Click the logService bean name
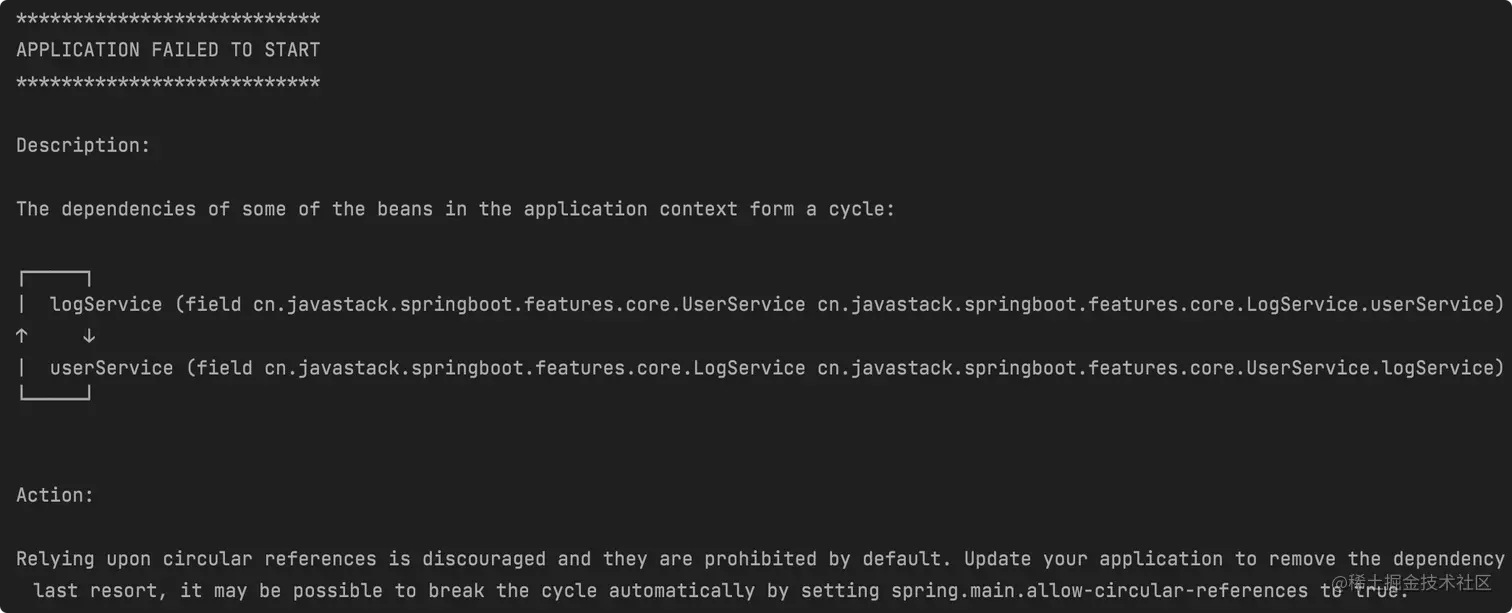 pos(106,304)
